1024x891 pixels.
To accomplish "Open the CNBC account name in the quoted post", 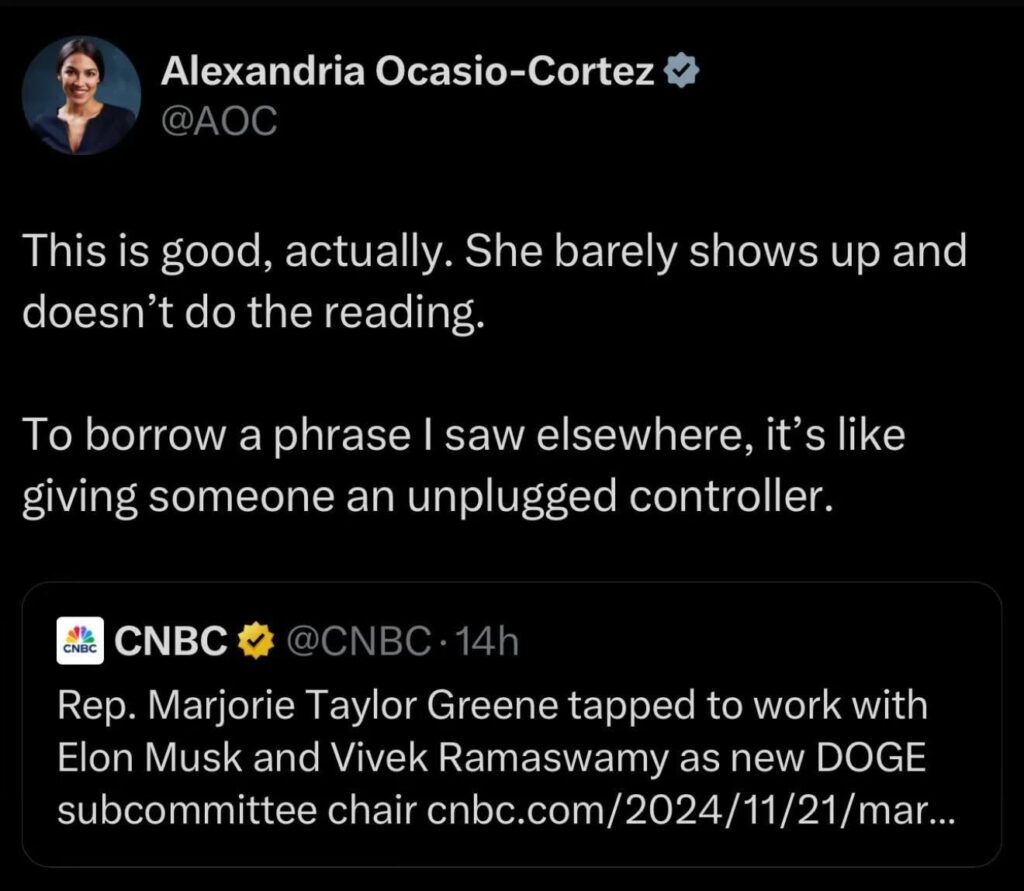I will (172, 641).
